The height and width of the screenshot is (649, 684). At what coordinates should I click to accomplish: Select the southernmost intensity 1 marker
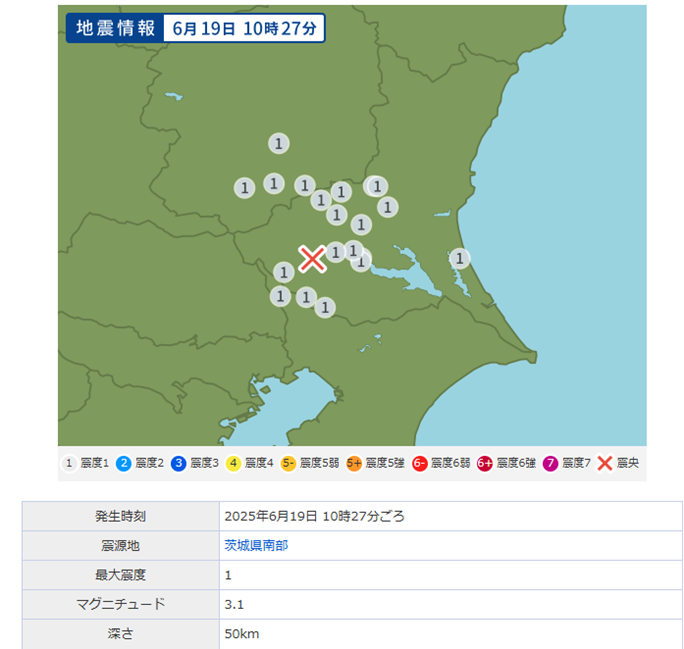324,307
